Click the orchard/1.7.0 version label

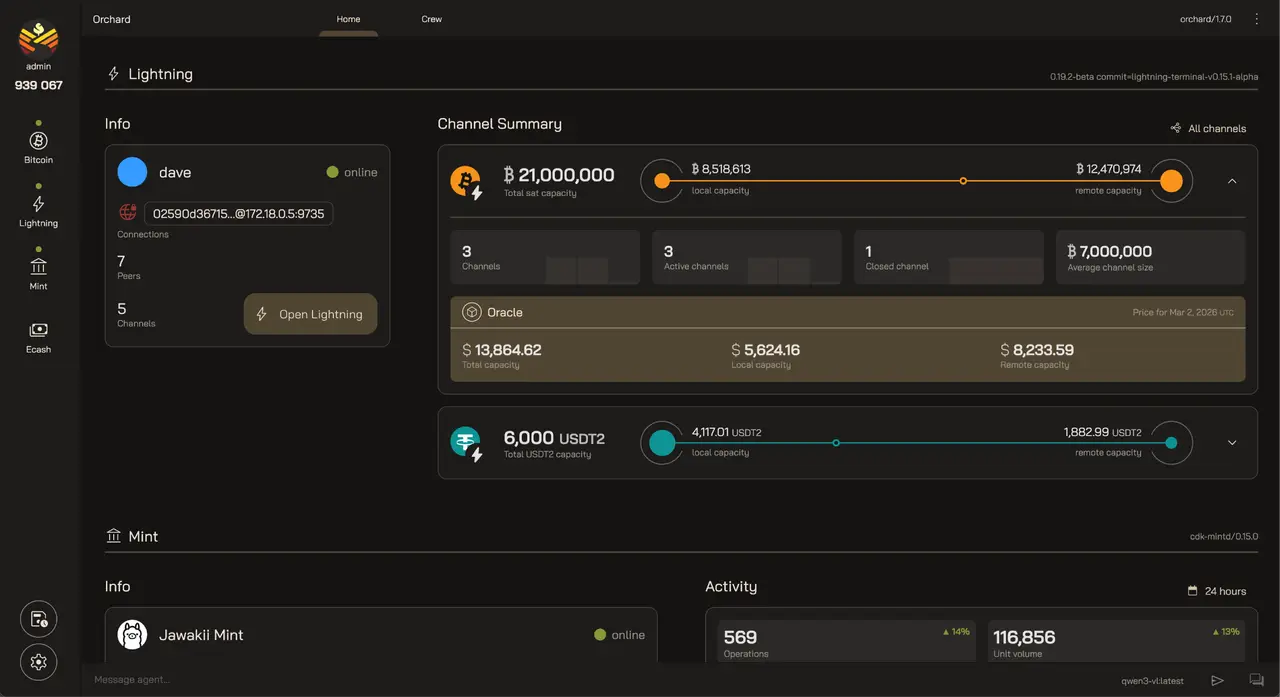(1206, 19)
